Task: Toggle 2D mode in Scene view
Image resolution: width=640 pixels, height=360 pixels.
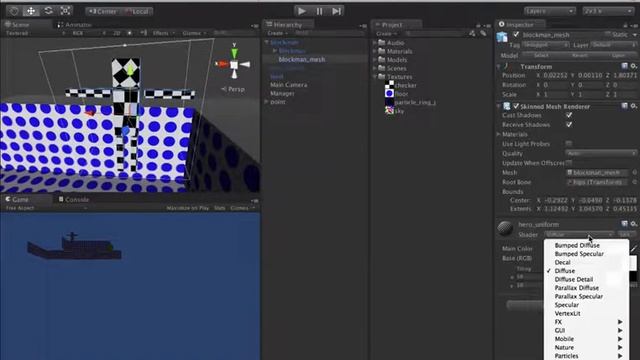Action: [117, 33]
